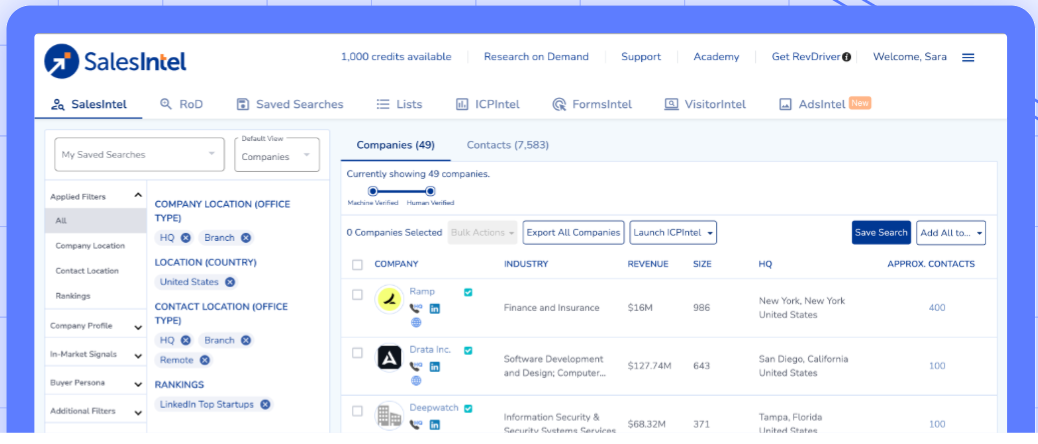Screen dimensions: 1038x444
Task: Open the ICPIntel navigation tab
Action: 487,104
